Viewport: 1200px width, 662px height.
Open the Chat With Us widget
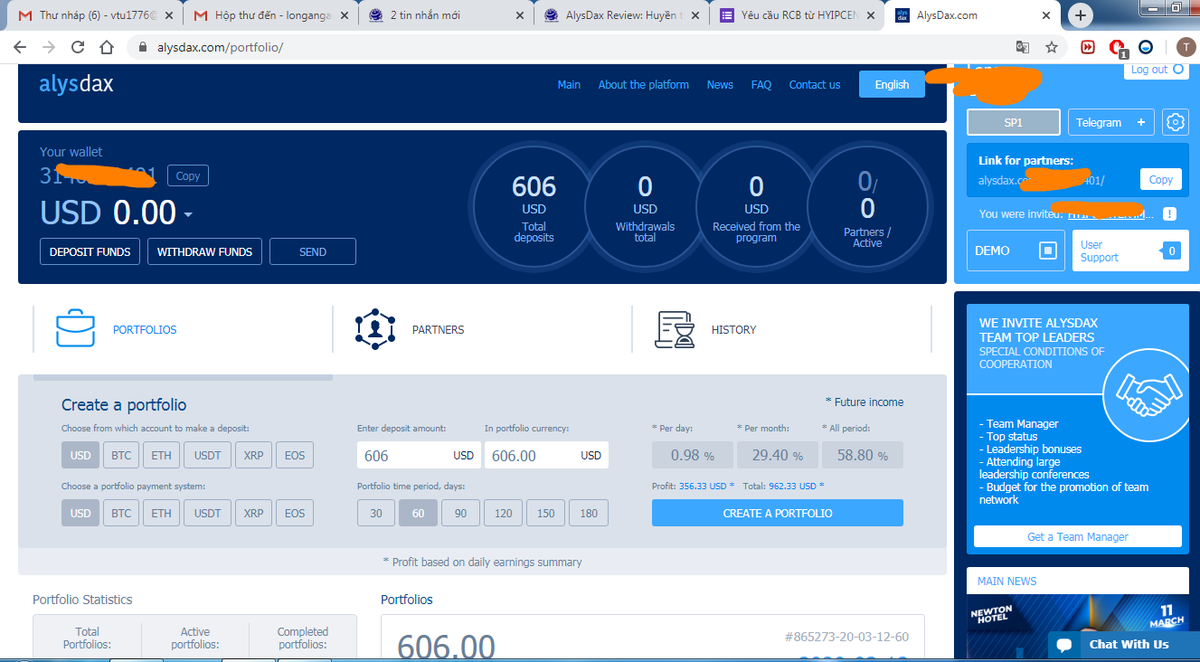(1124, 645)
